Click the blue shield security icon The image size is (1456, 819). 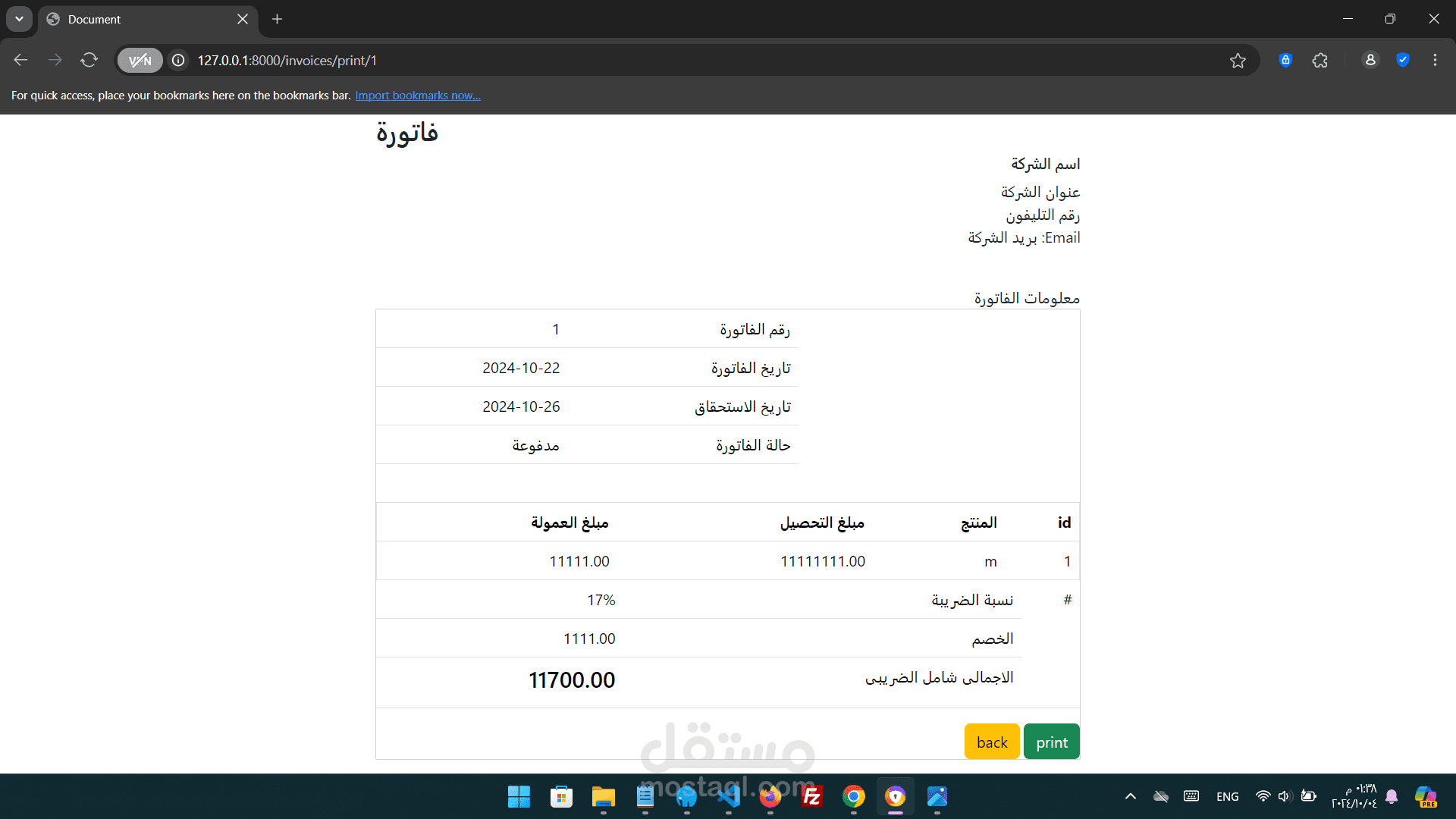pyautogui.click(x=1403, y=61)
